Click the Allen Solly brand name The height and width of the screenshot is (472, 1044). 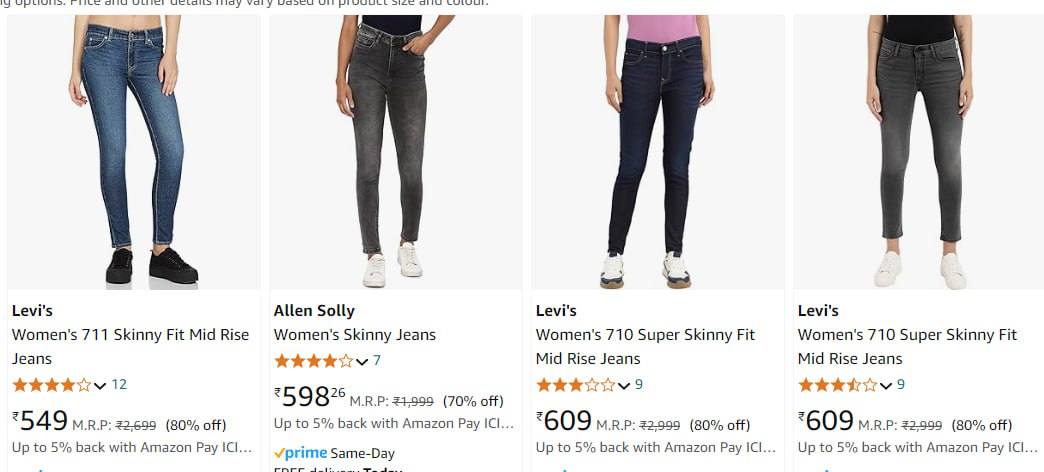tap(314, 310)
